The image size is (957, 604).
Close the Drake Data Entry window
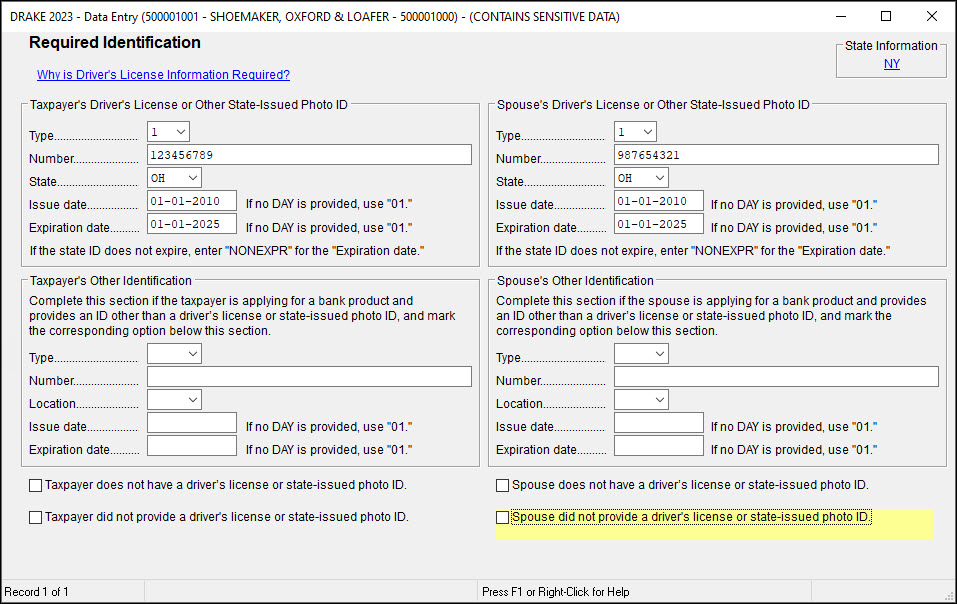click(932, 16)
